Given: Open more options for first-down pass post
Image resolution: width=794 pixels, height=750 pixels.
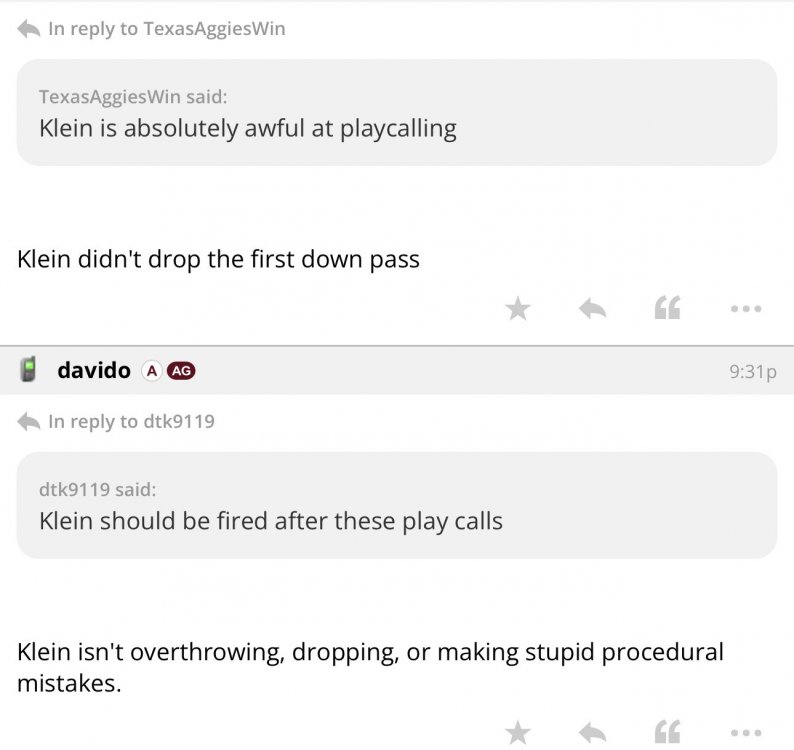Looking at the screenshot, I should [745, 309].
